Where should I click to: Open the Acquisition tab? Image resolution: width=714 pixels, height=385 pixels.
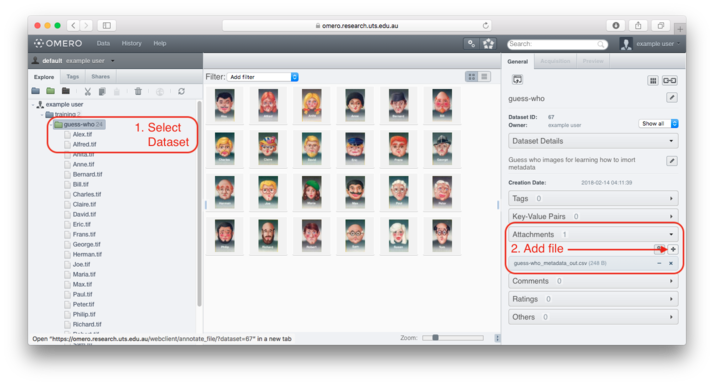(555, 61)
